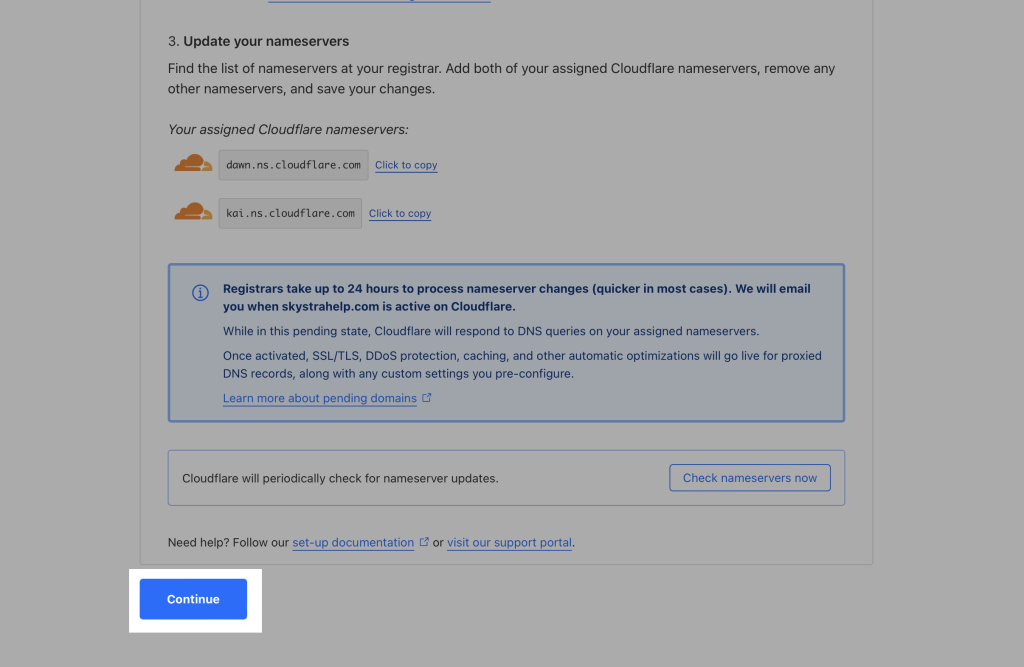Click the 'Once activated, SSL/TLS' paragraph

click(522, 365)
